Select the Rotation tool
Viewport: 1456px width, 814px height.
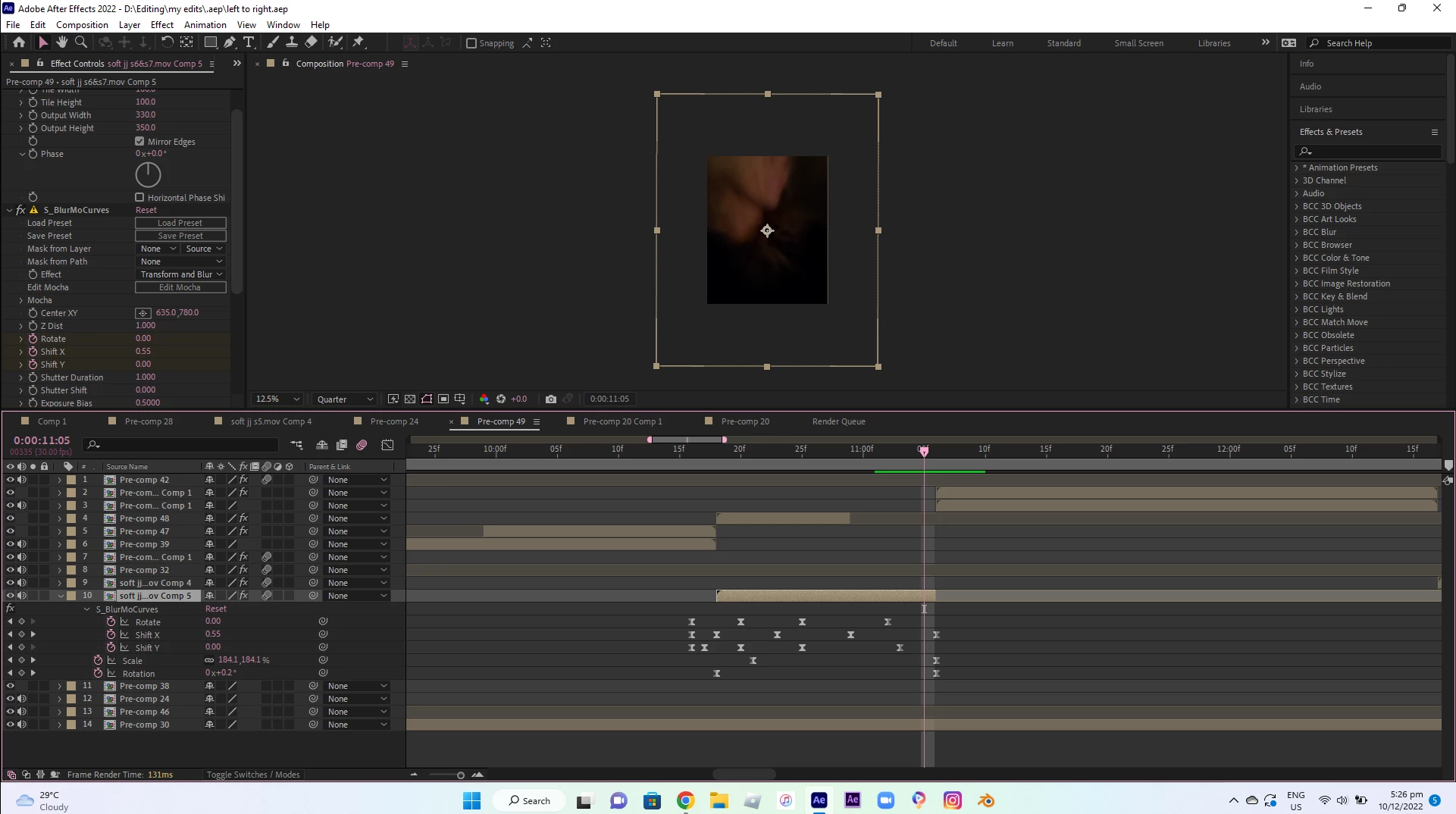tap(167, 42)
